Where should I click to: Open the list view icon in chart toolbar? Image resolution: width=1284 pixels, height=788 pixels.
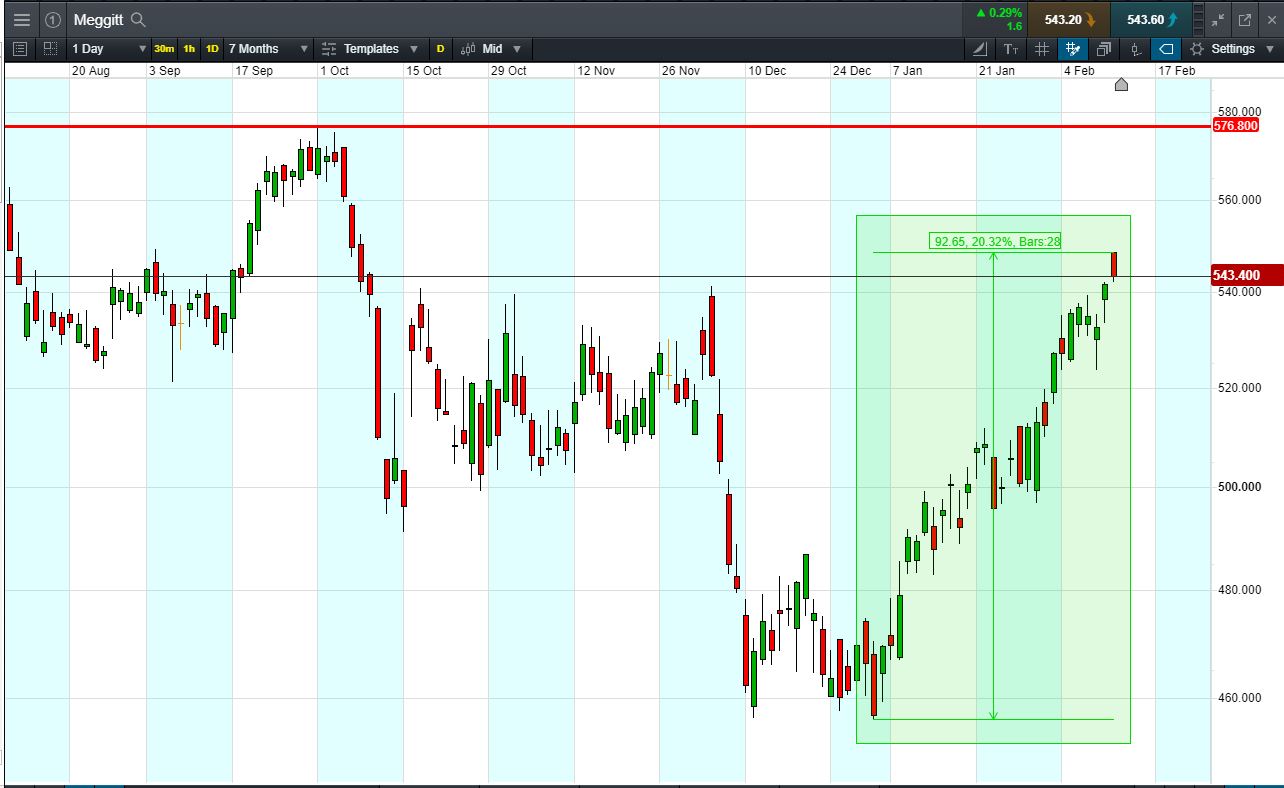(20, 49)
